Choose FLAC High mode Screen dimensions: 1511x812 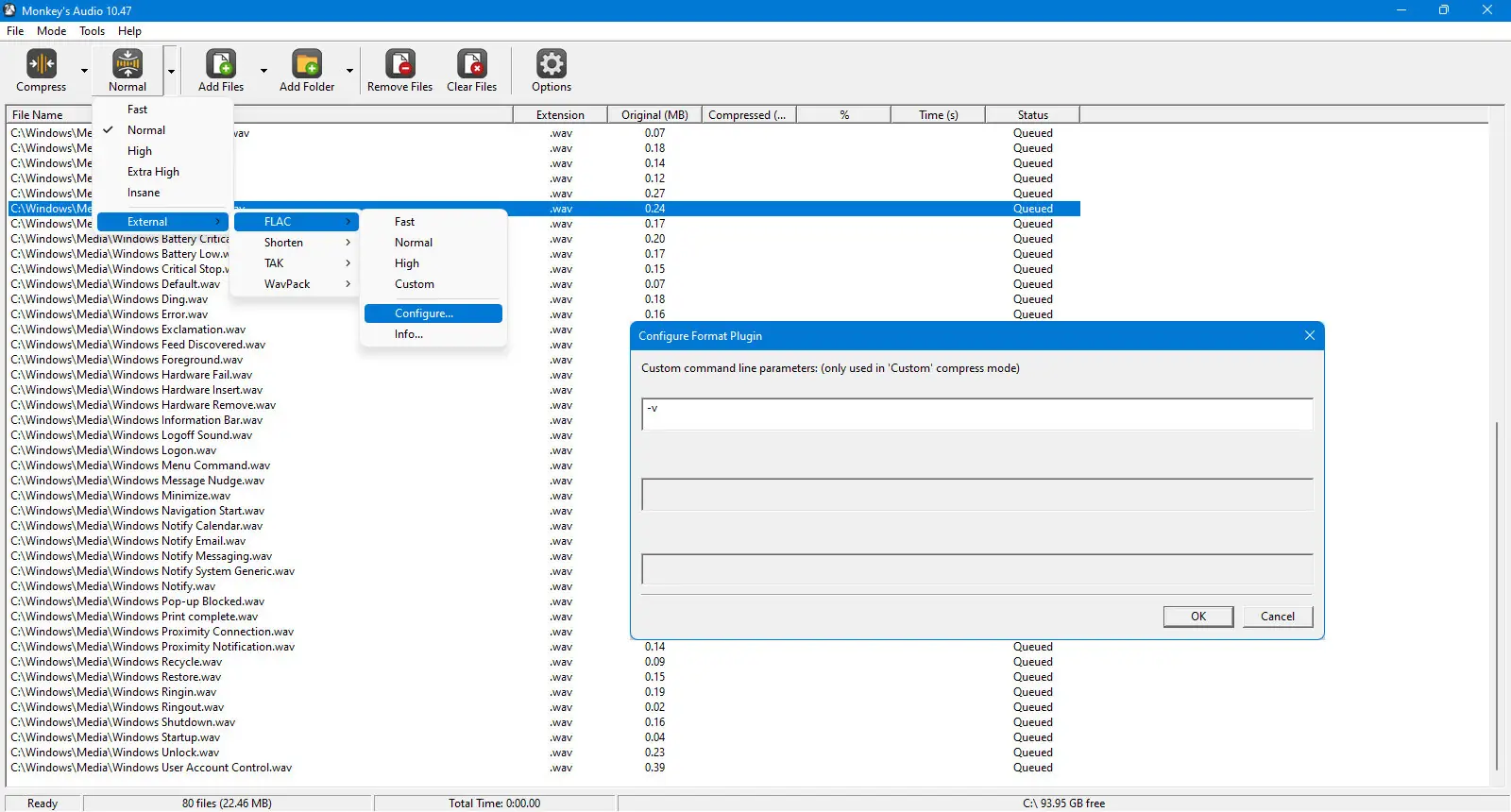[433, 263]
